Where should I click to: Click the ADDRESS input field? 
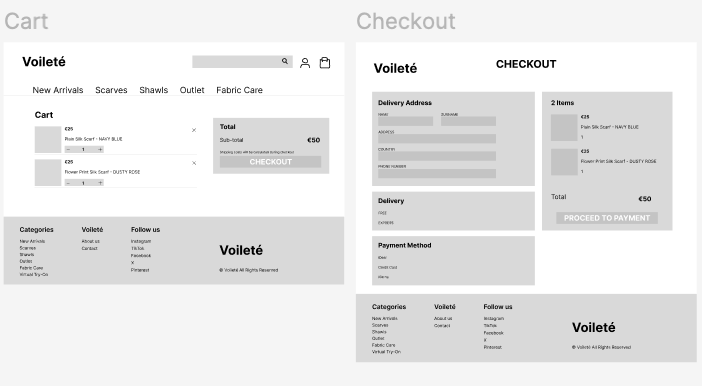tap(437, 138)
